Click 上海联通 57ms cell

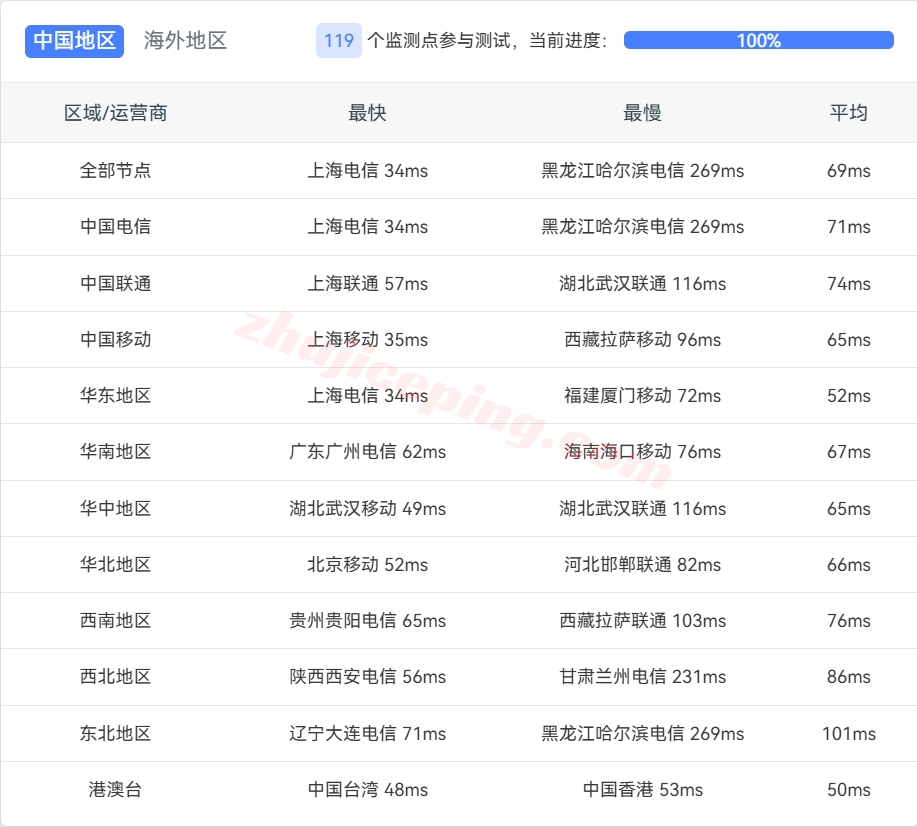pos(367,284)
